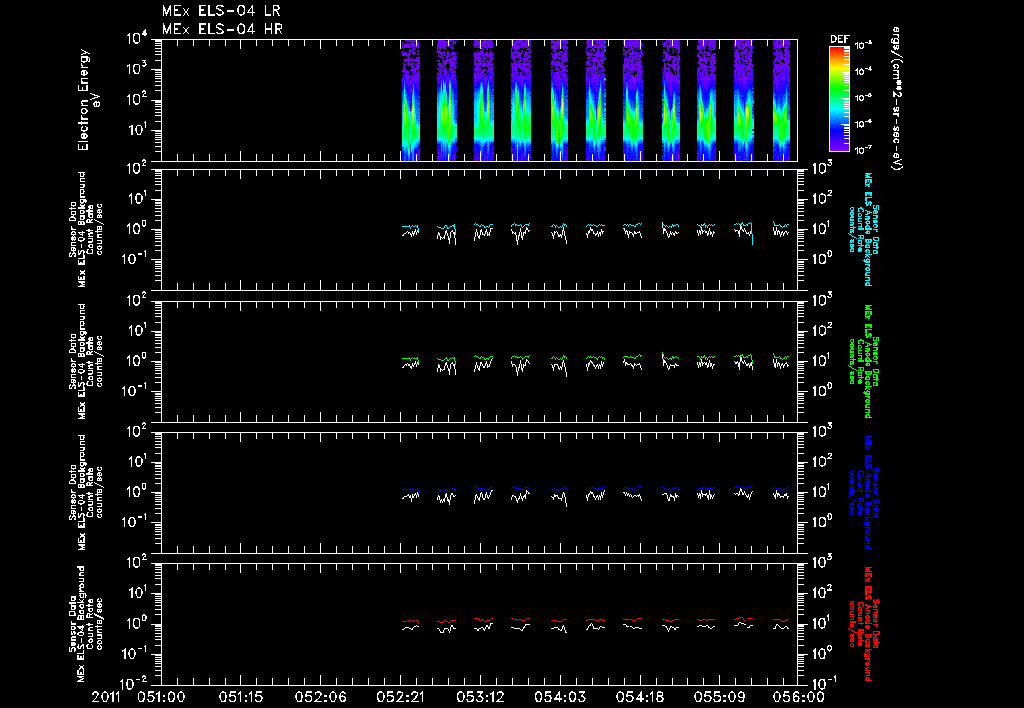
Task: Select the "056:00" time tick label
Action: coord(800,697)
